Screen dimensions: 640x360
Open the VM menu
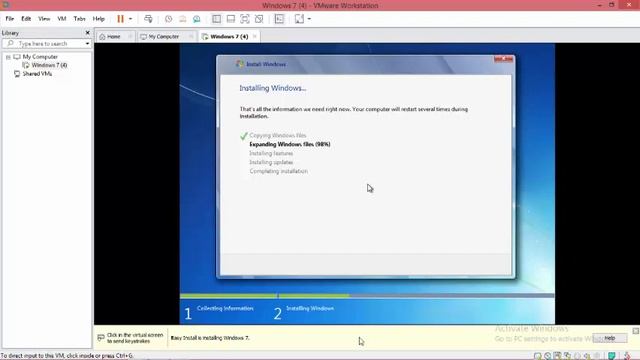[x=62, y=19]
